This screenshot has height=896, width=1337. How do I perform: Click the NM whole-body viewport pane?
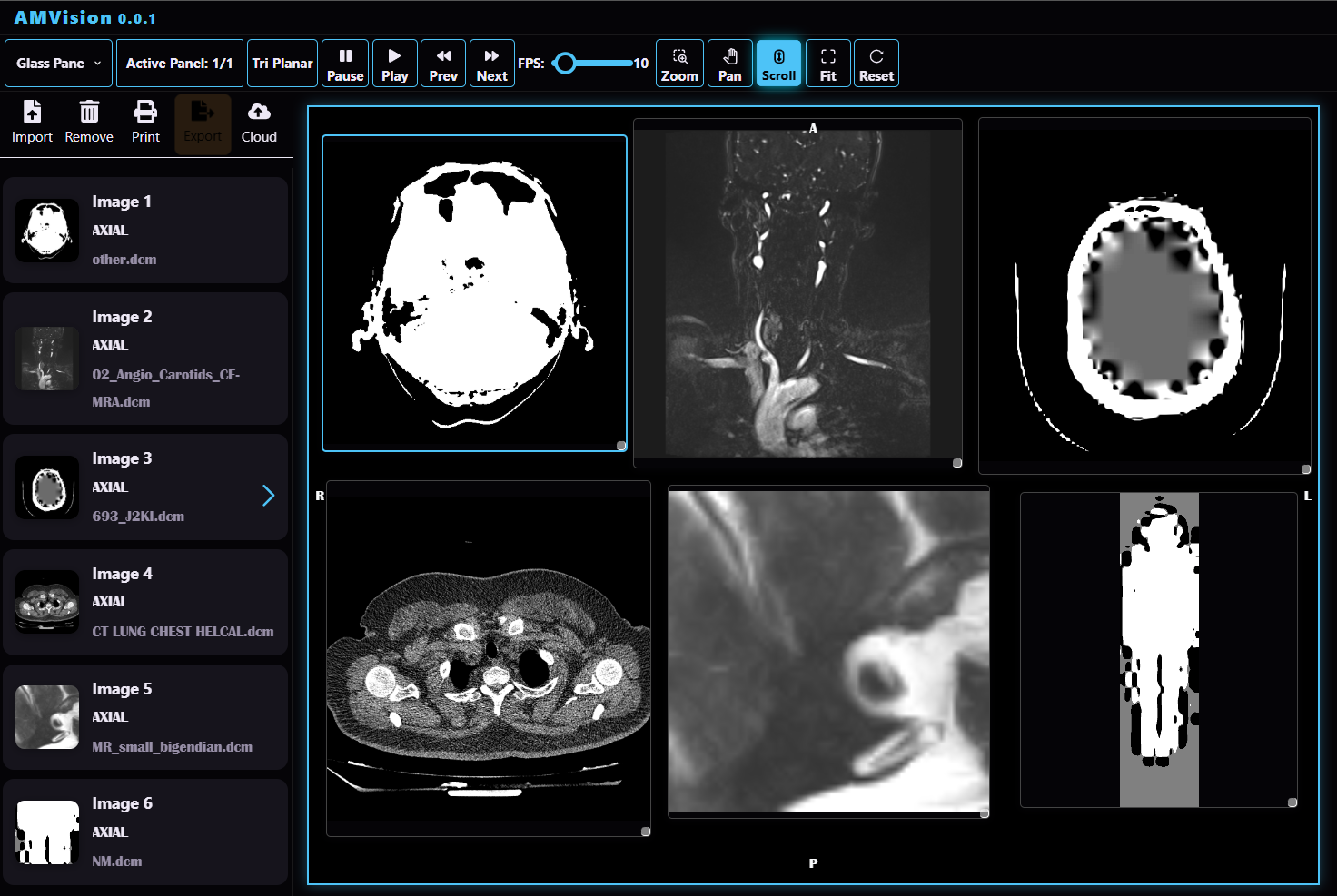pyautogui.click(x=1159, y=650)
